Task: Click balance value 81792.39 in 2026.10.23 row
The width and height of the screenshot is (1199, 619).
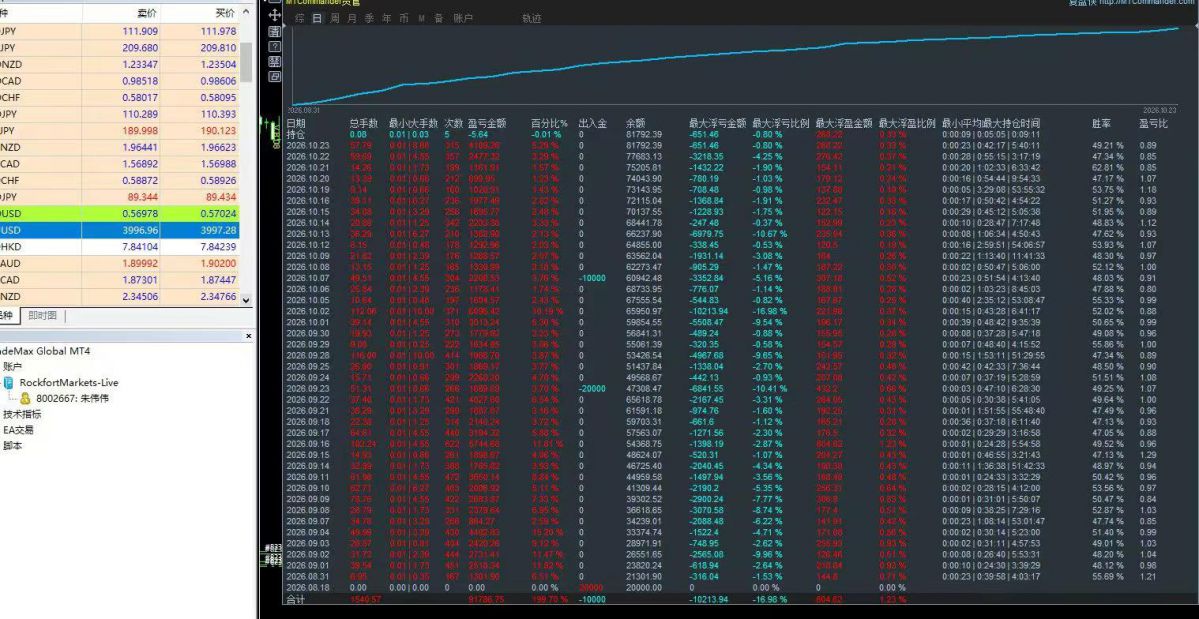Action: (x=644, y=145)
